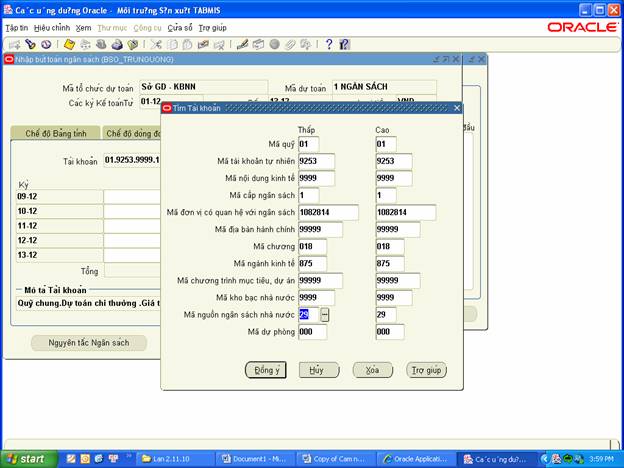Click the Cao Mã ngành kinh tế field
Screen dimensions: 624x468
pos(390,263)
